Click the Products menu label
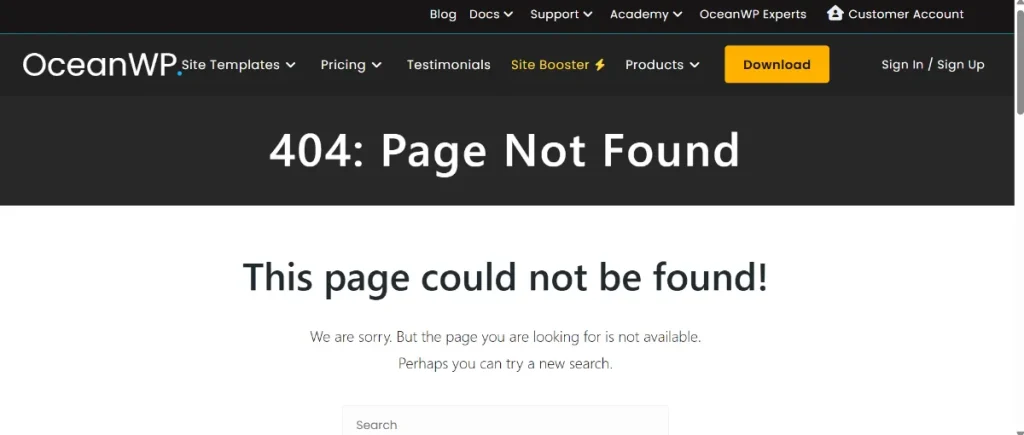This screenshot has width=1024, height=435. 654,65
